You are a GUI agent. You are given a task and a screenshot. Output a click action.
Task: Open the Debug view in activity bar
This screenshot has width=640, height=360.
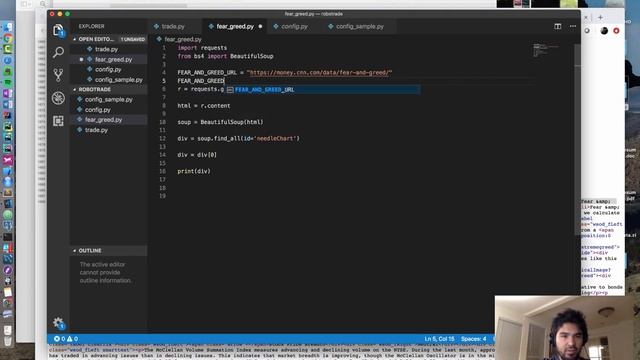click(58, 98)
